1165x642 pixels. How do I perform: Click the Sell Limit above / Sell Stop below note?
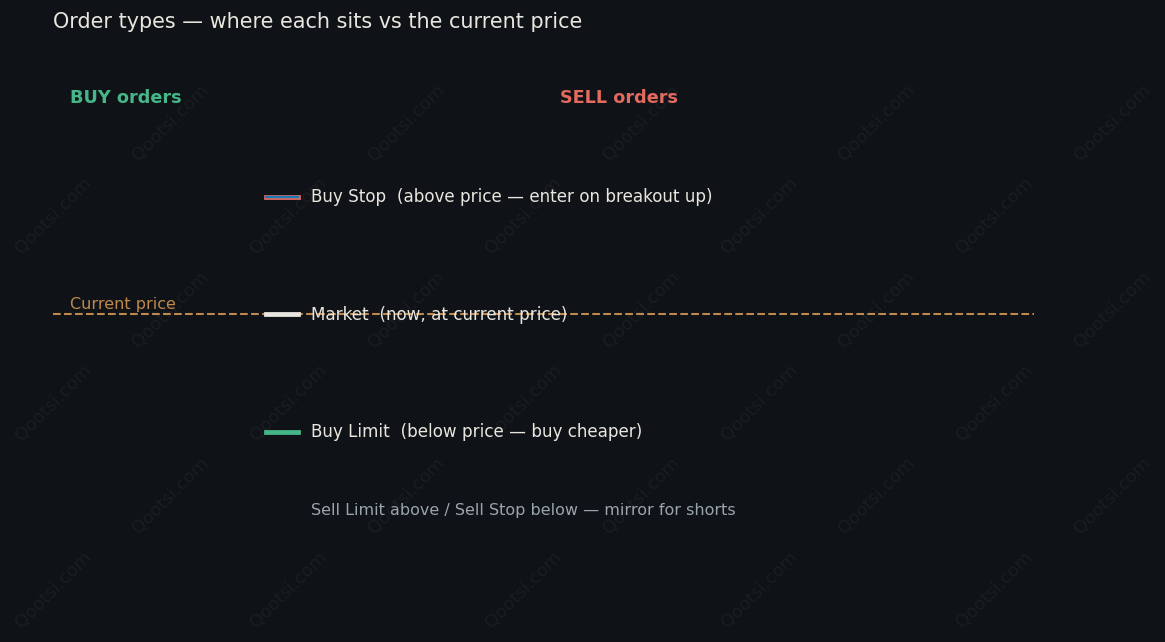(523, 510)
